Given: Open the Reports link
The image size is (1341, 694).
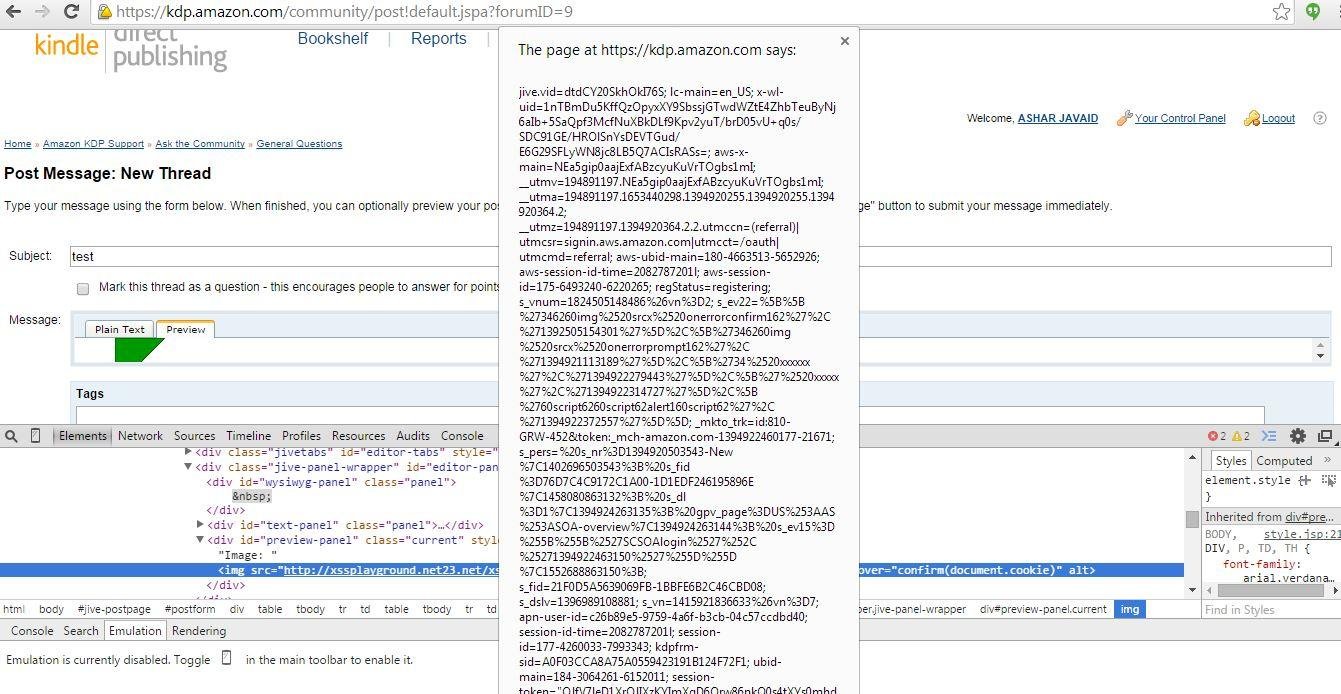Looking at the screenshot, I should (x=439, y=38).
